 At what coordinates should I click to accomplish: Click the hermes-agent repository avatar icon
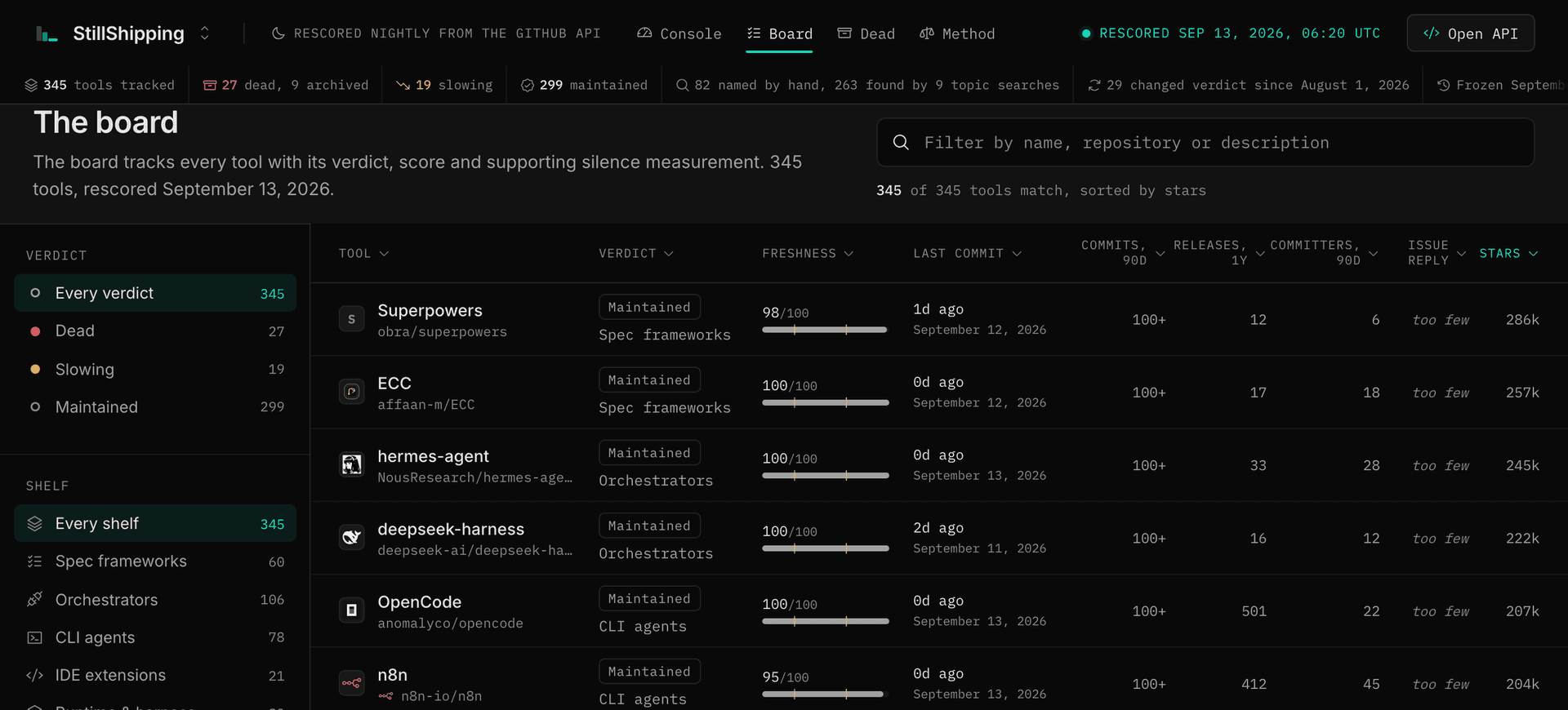coord(352,464)
